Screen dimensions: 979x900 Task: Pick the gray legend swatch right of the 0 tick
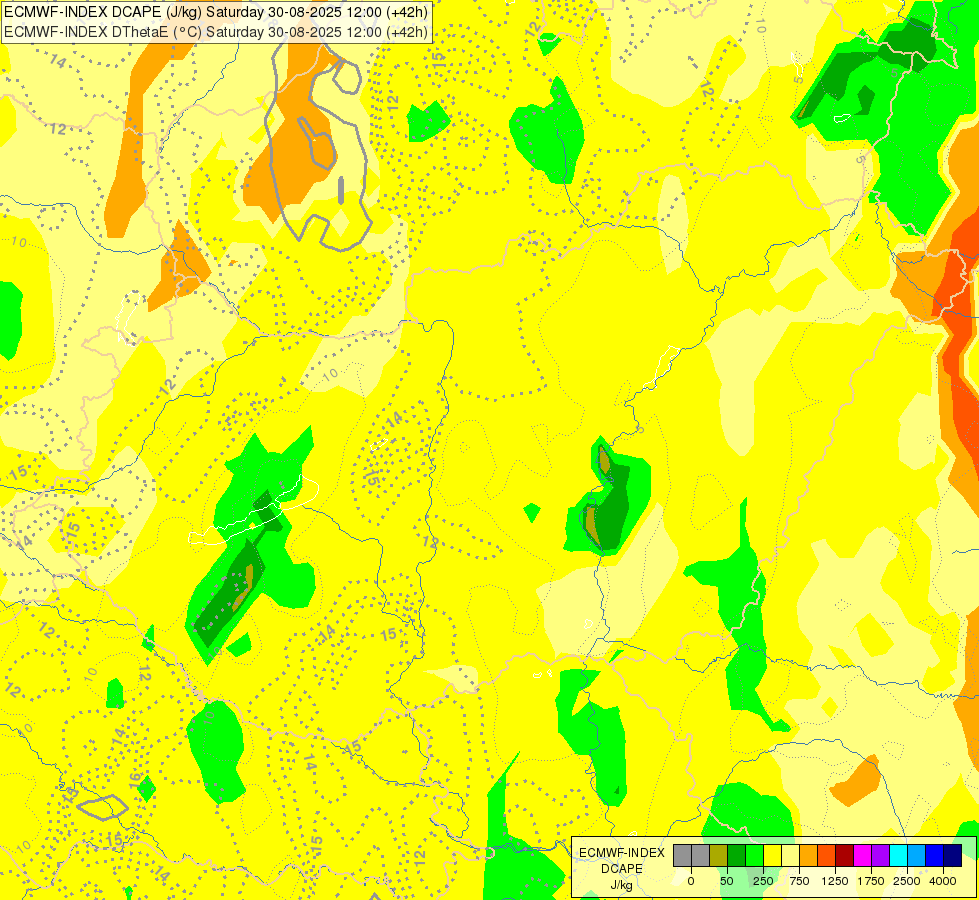tap(701, 856)
